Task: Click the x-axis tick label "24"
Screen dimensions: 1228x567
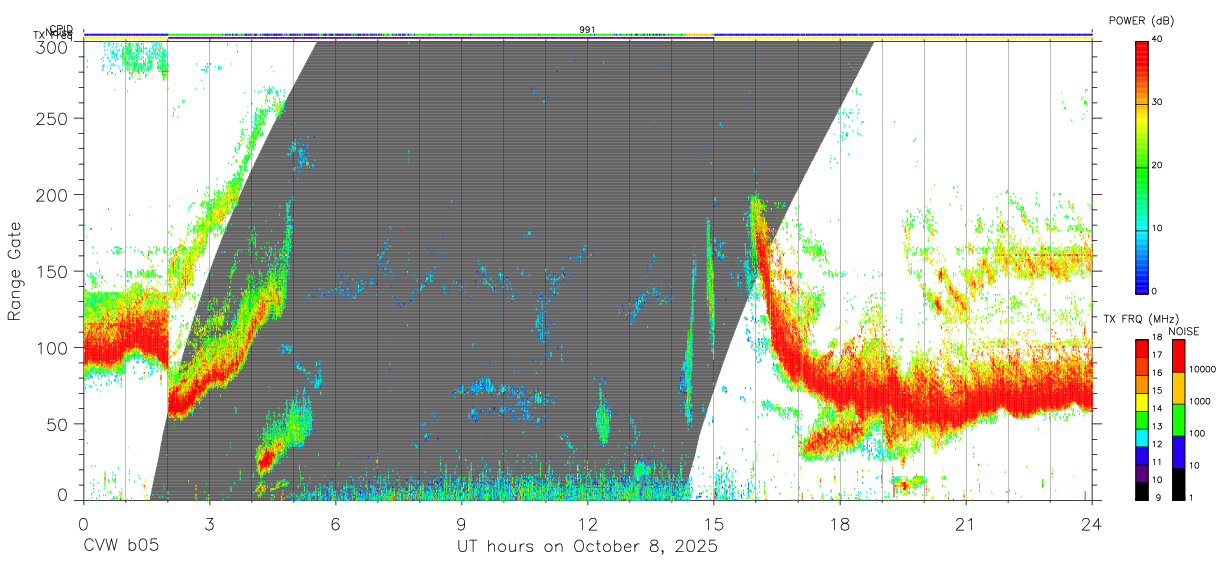Action: point(1091,523)
